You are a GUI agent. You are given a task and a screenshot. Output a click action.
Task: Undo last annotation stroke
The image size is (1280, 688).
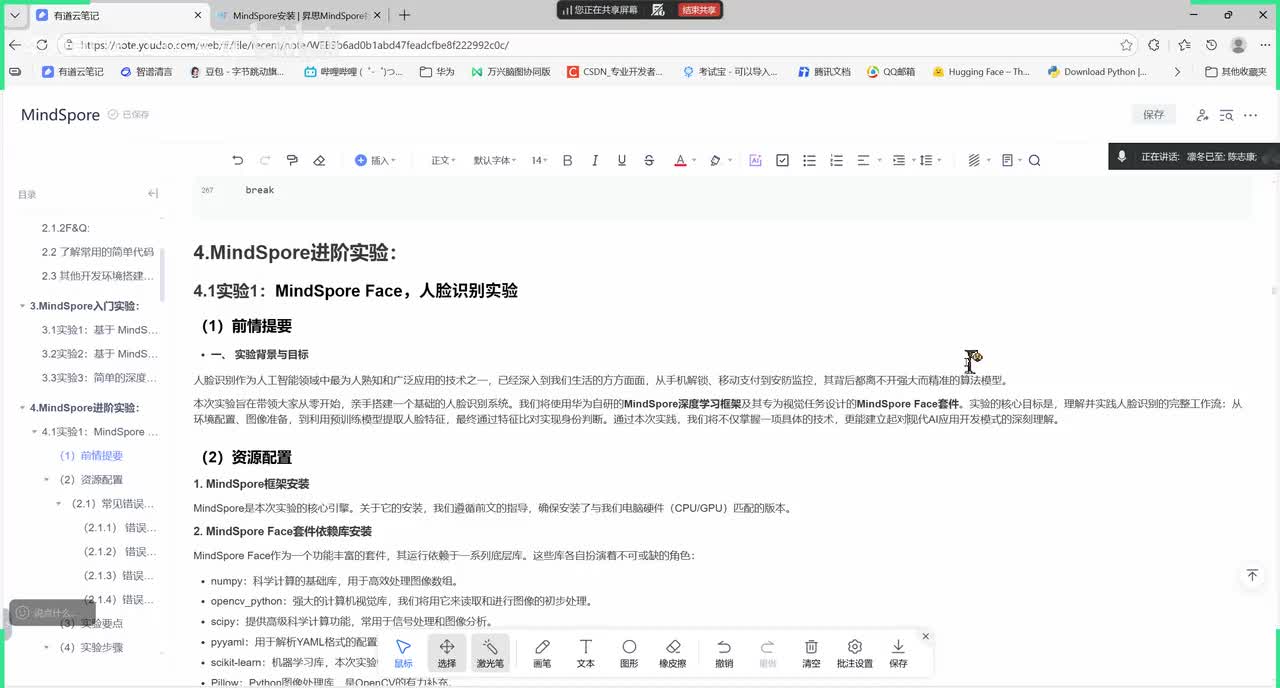(724, 653)
